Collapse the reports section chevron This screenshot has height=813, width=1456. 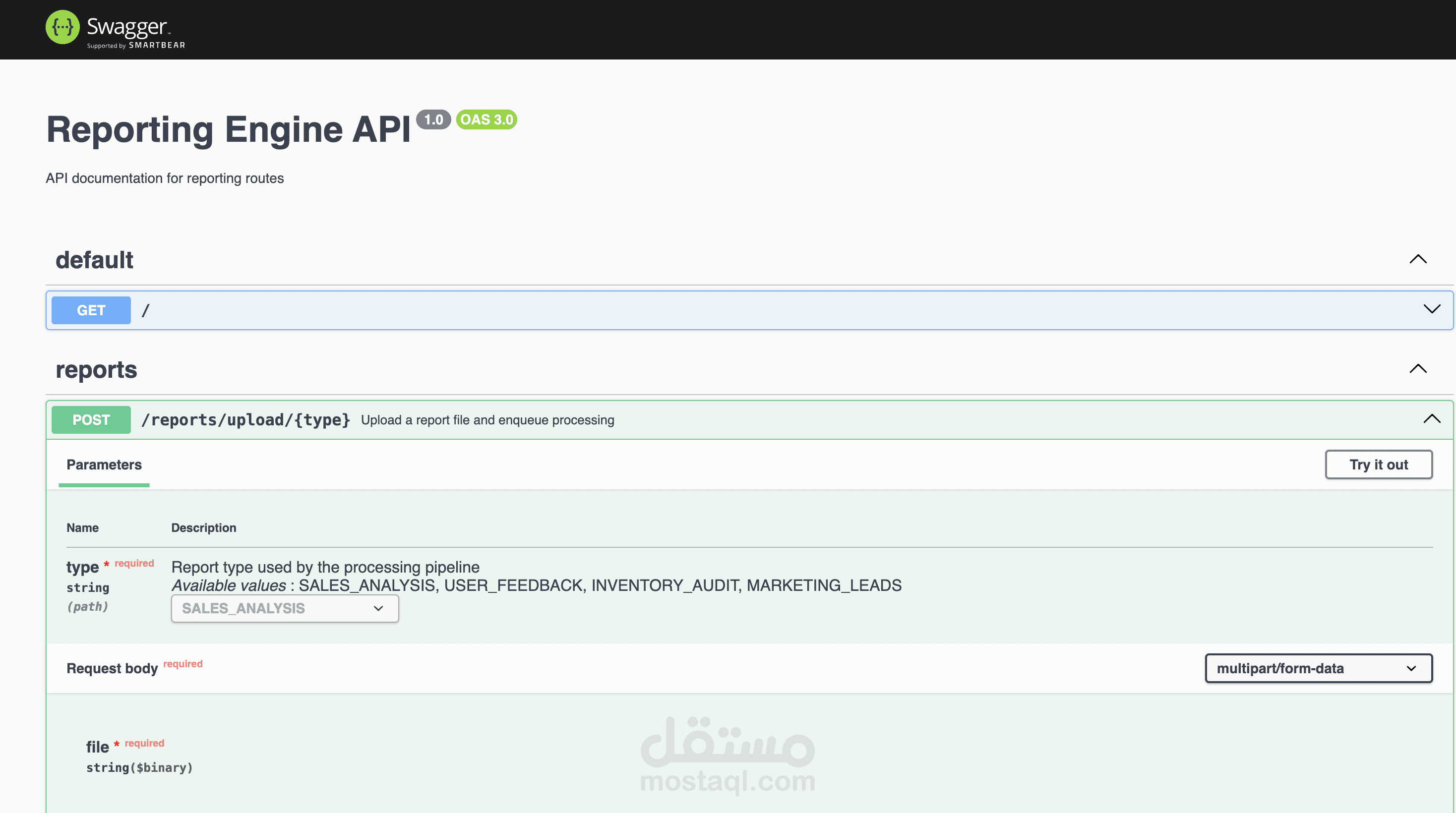click(1417, 369)
